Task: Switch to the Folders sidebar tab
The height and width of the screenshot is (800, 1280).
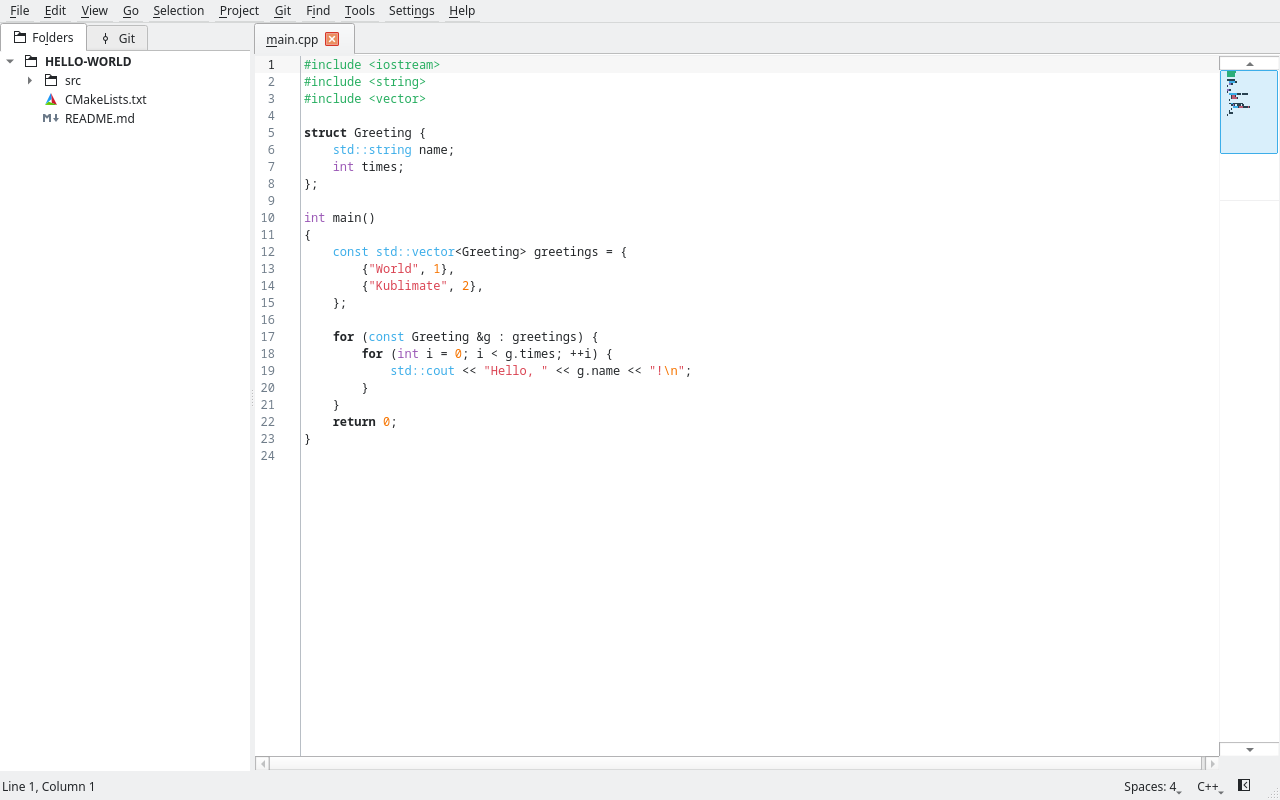Action: (44, 38)
